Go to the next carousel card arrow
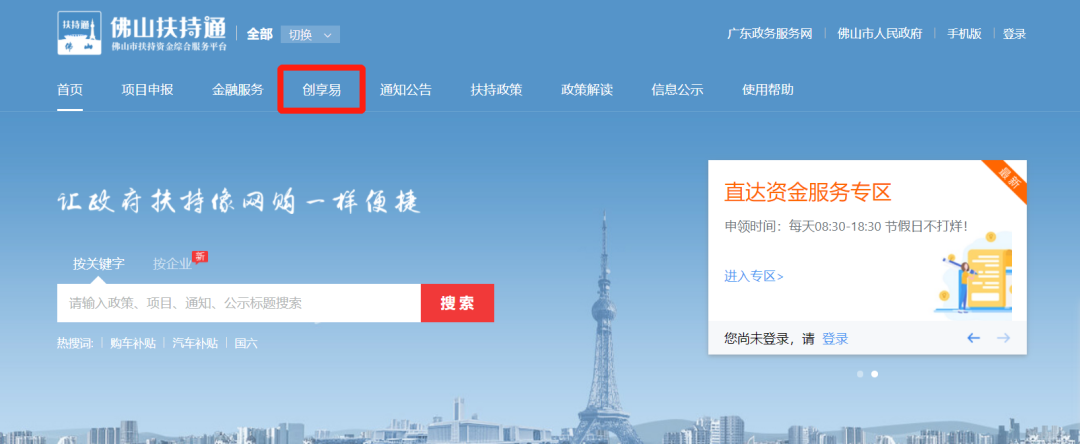1080x444 pixels. 1003,338
